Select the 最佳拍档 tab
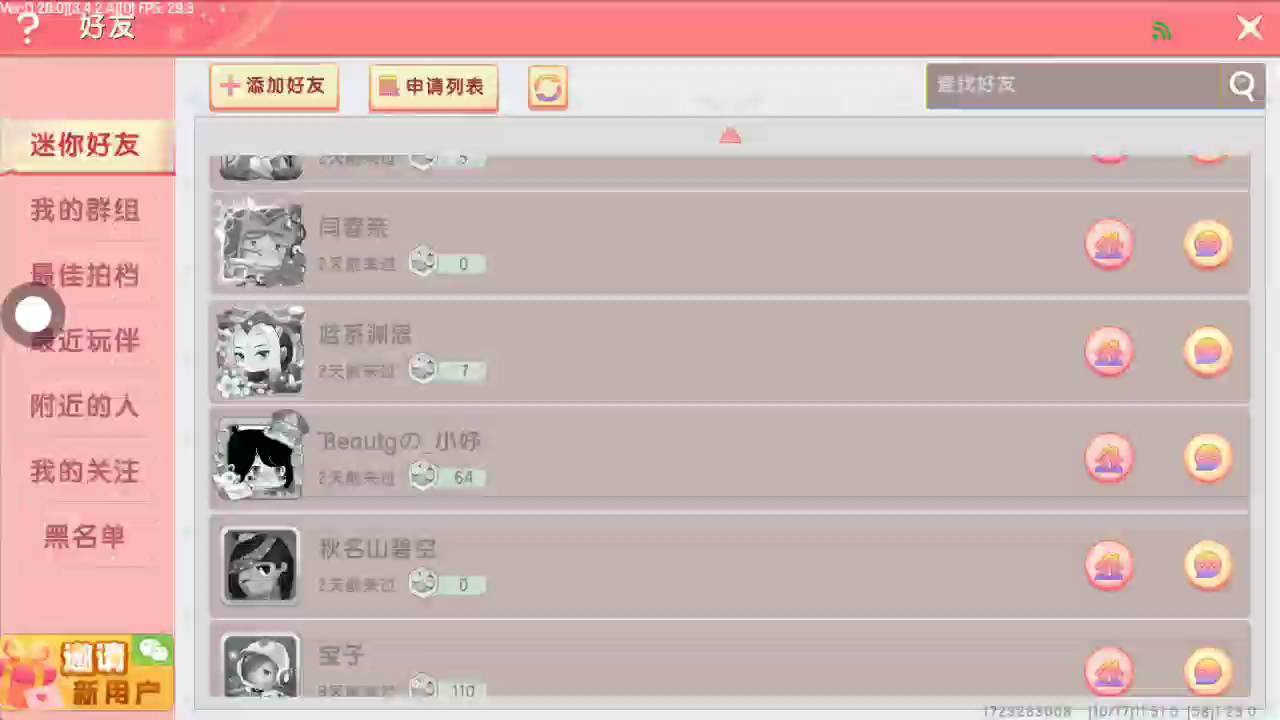 [85, 275]
